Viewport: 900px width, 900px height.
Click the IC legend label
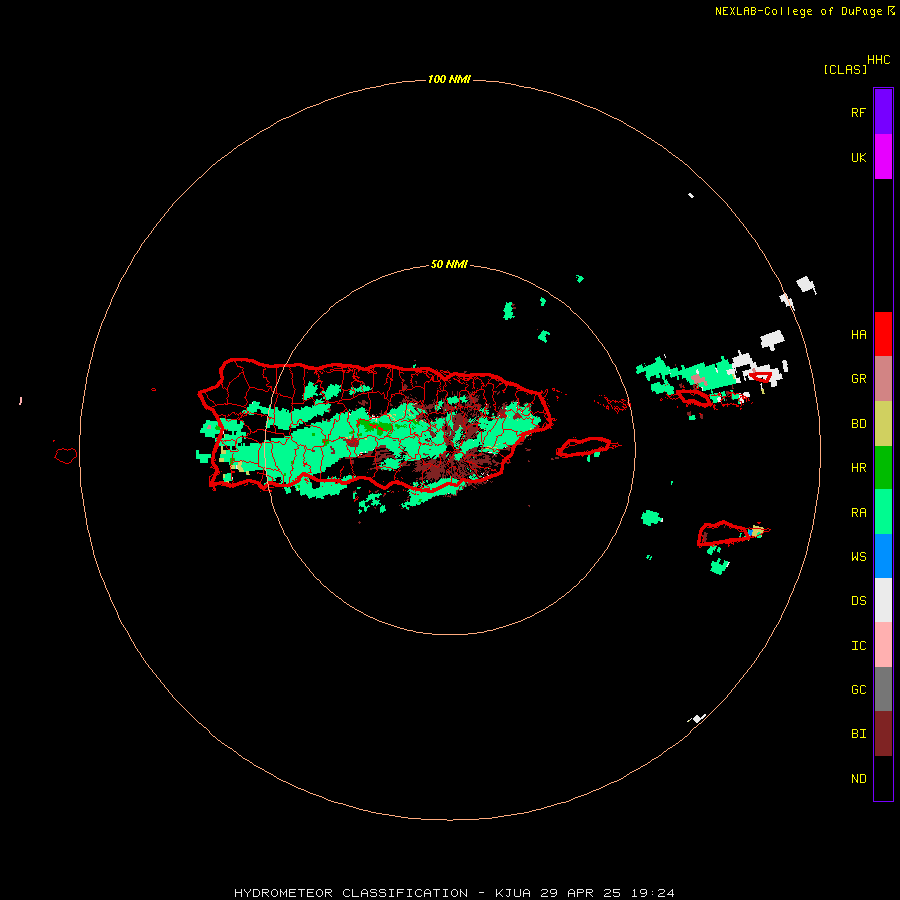tap(858, 646)
